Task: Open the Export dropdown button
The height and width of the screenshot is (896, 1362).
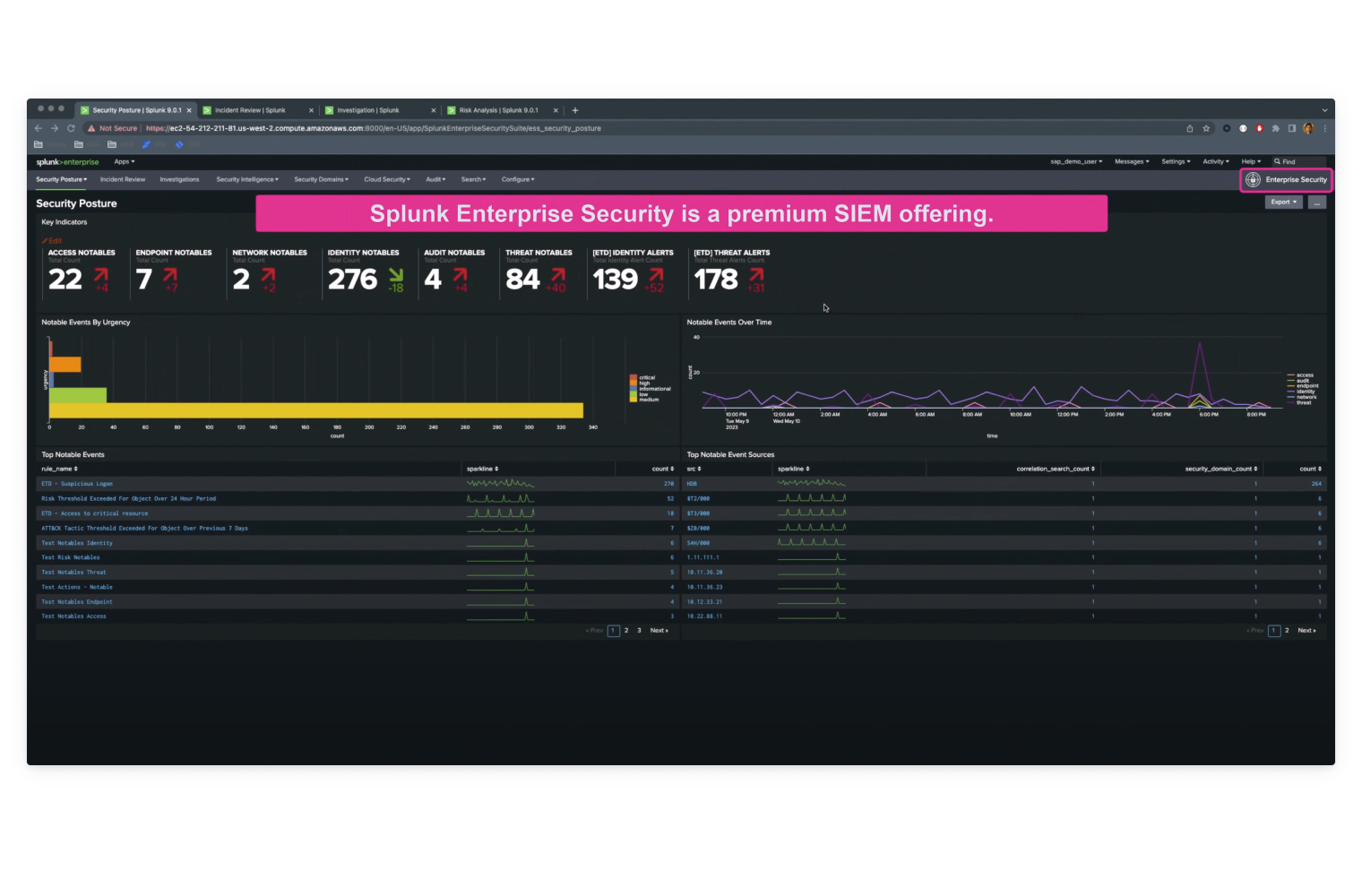Action: pos(1283,202)
